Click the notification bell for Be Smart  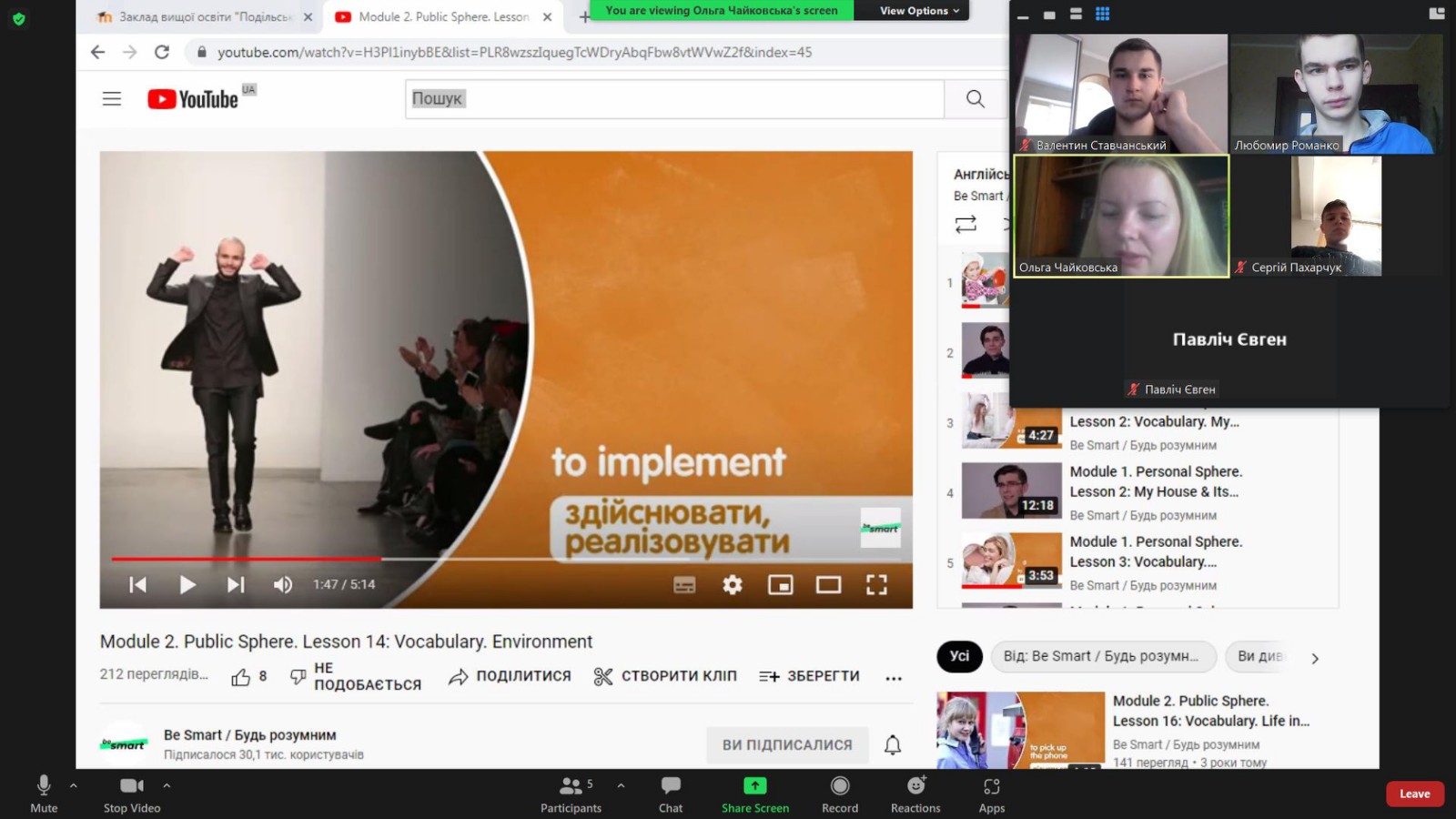[892, 744]
